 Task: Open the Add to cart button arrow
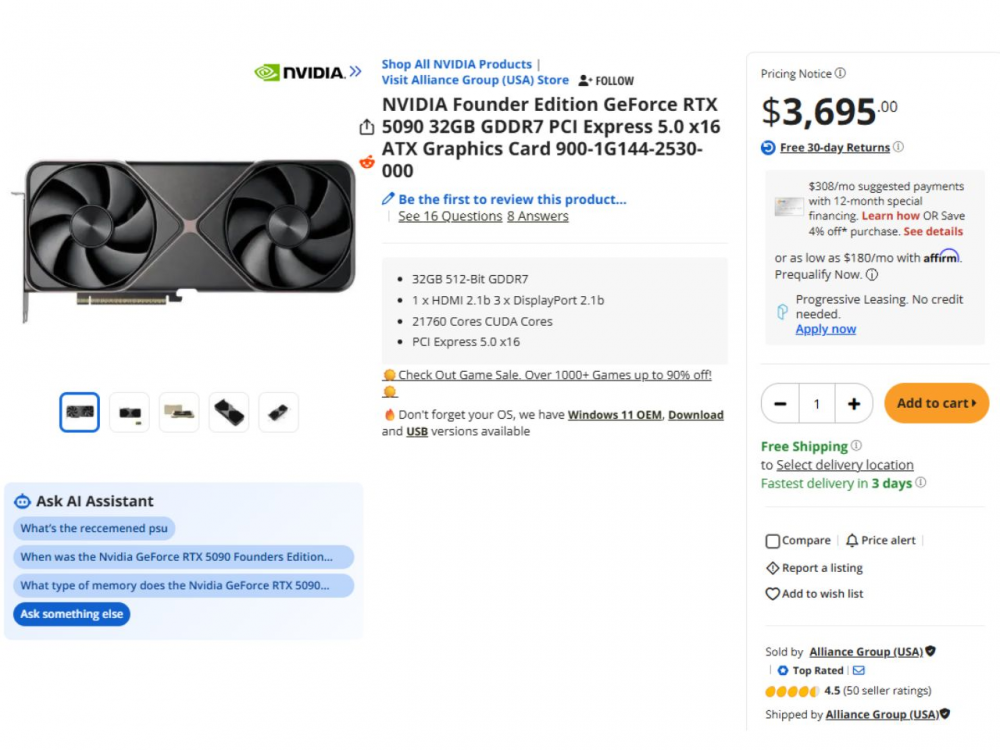[974, 403]
